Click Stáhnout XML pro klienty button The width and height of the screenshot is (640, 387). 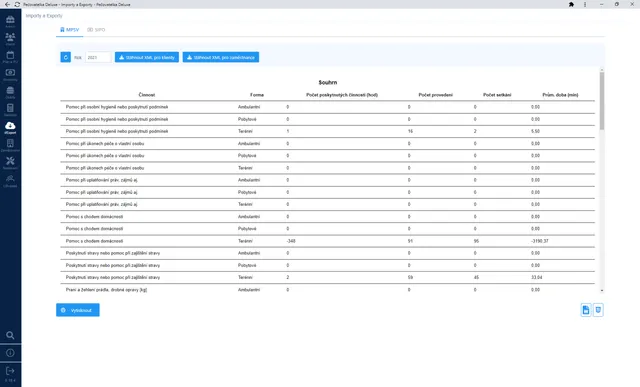(147, 57)
